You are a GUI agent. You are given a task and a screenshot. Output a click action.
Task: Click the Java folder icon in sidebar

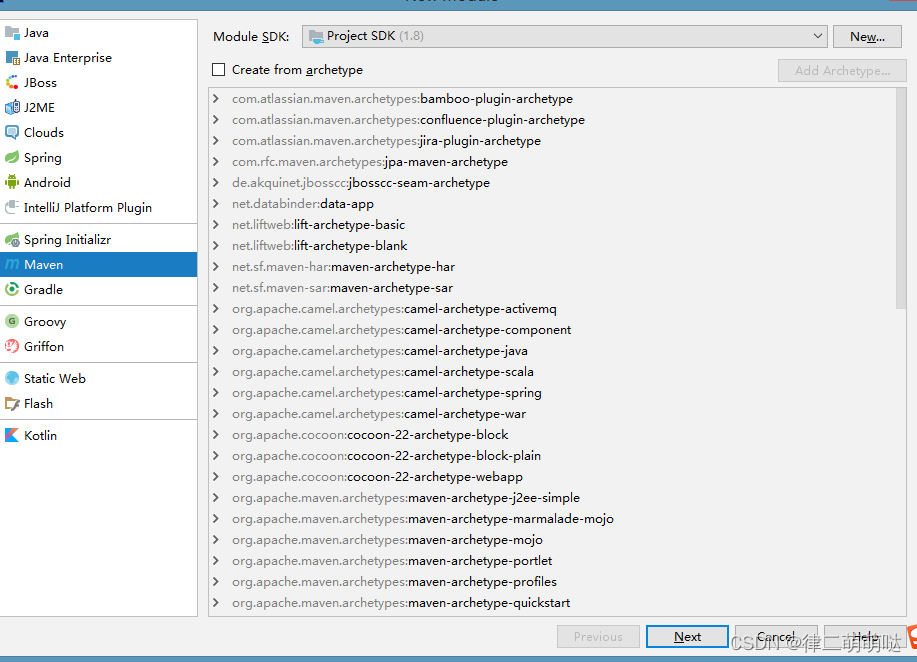click(12, 33)
